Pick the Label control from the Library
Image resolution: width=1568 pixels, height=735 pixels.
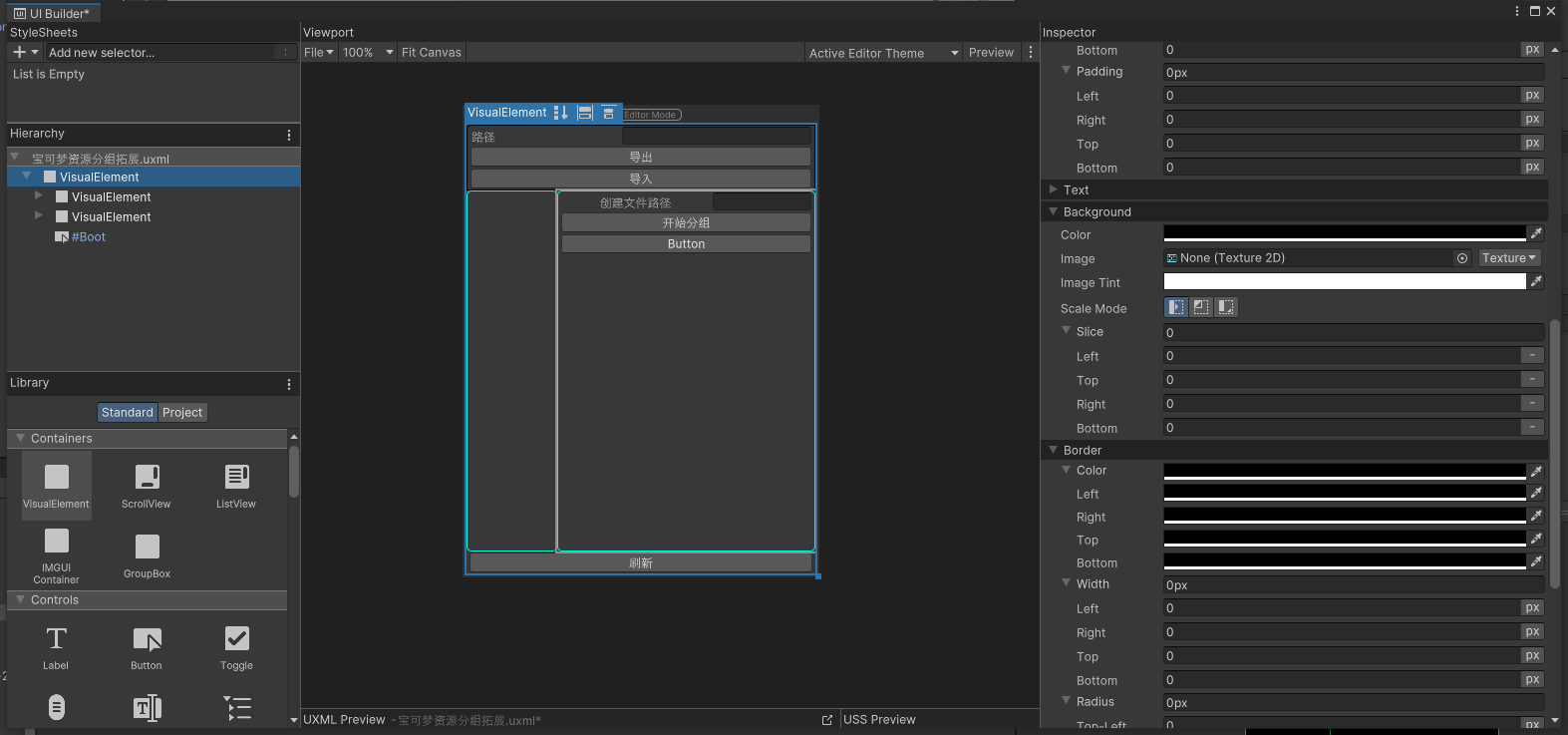57,647
